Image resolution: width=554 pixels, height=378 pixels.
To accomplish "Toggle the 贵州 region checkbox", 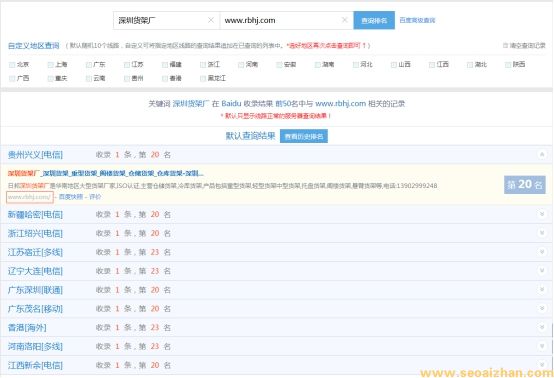I will 126,78.
